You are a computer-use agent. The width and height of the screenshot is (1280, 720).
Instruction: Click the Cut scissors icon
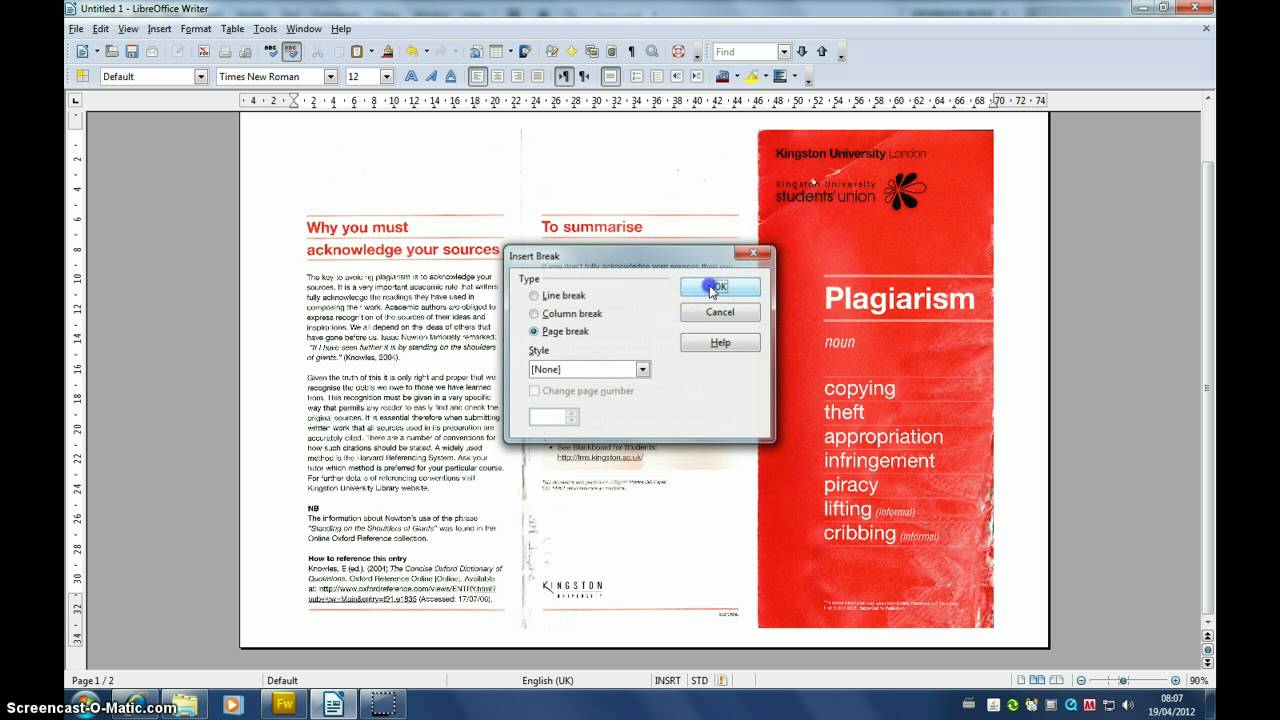point(317,52)
